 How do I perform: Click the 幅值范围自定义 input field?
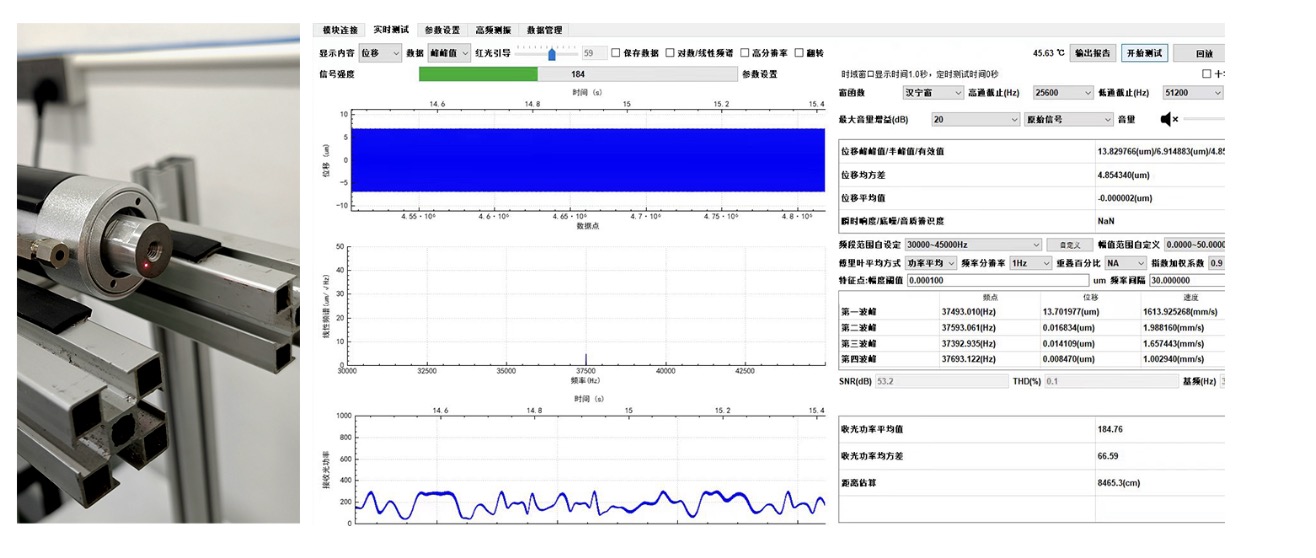(1194, 244)
